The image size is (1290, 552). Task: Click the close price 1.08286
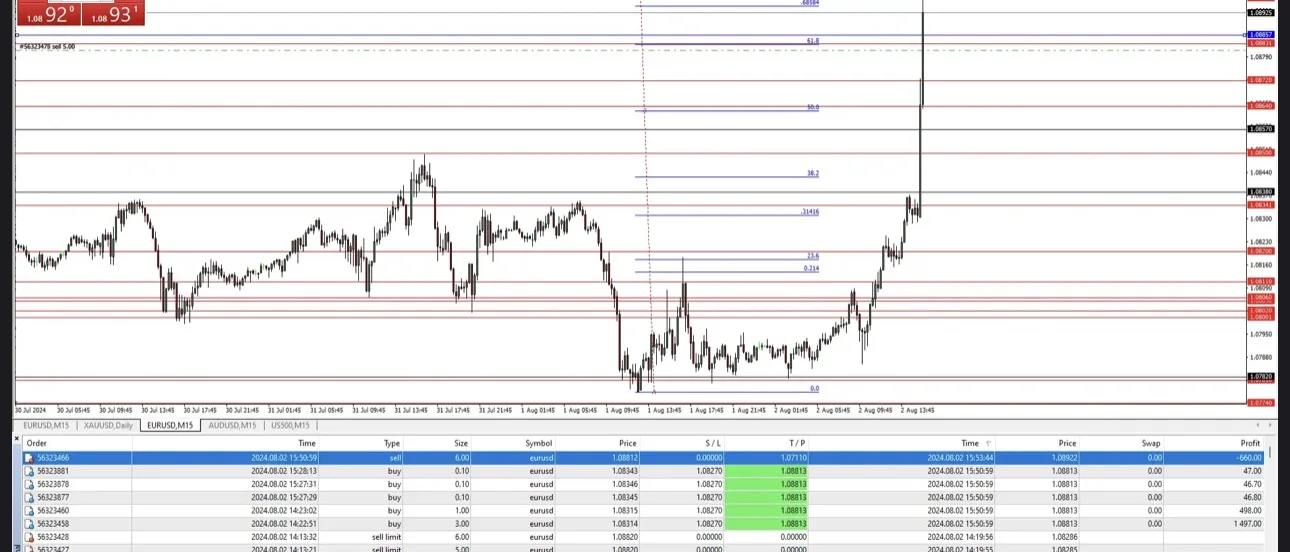1063,536
